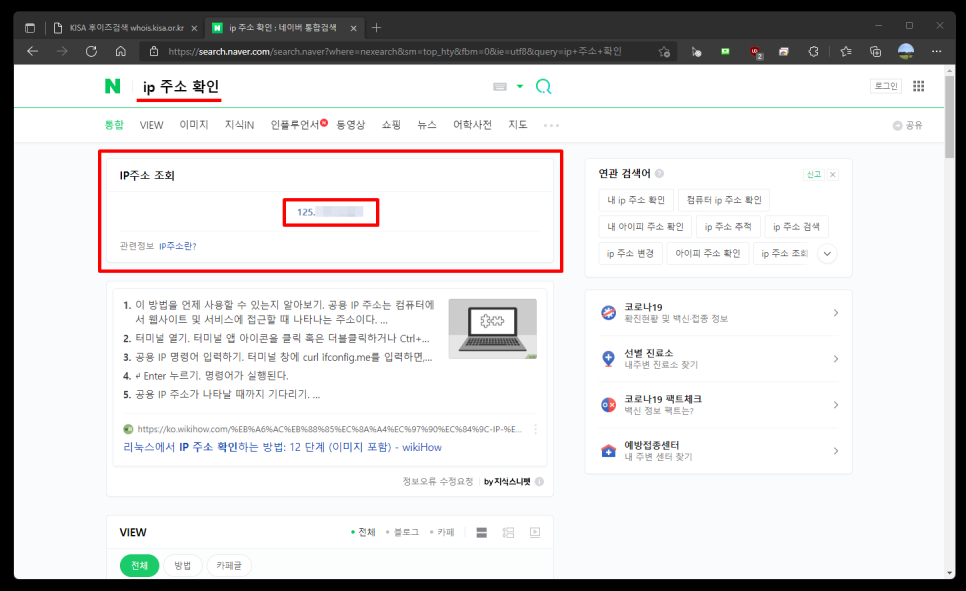Click the browser profile avatar

click(x=906, y=52)
